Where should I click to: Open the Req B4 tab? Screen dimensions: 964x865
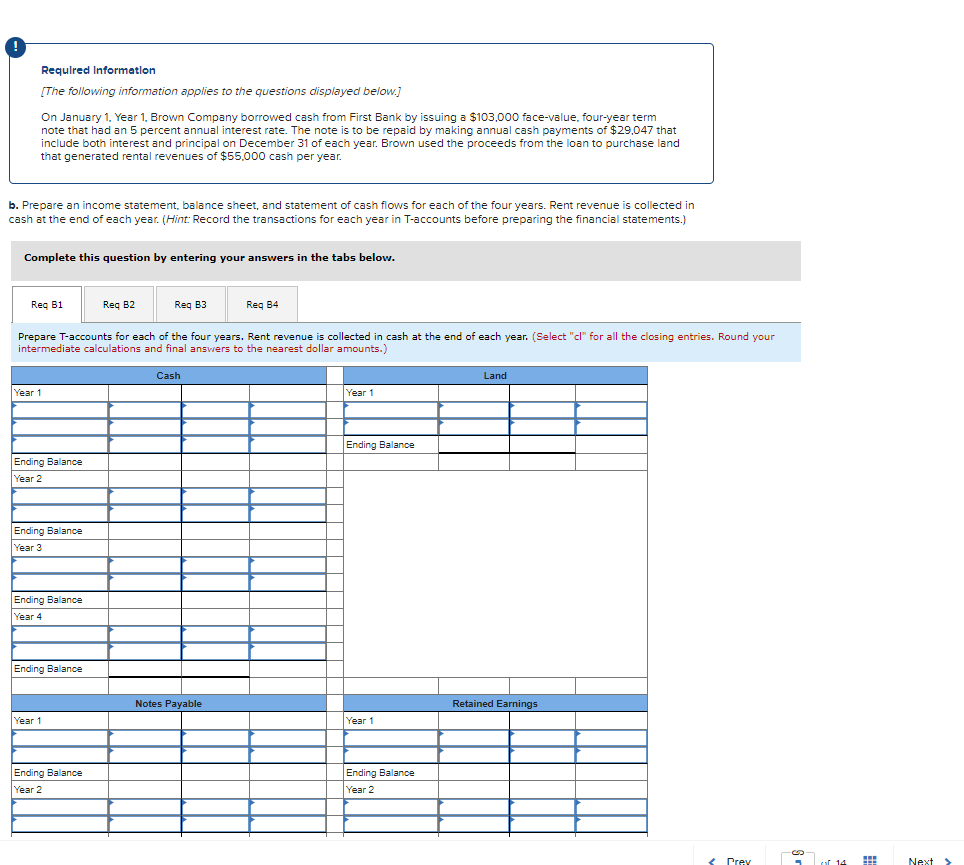[262, 304]
